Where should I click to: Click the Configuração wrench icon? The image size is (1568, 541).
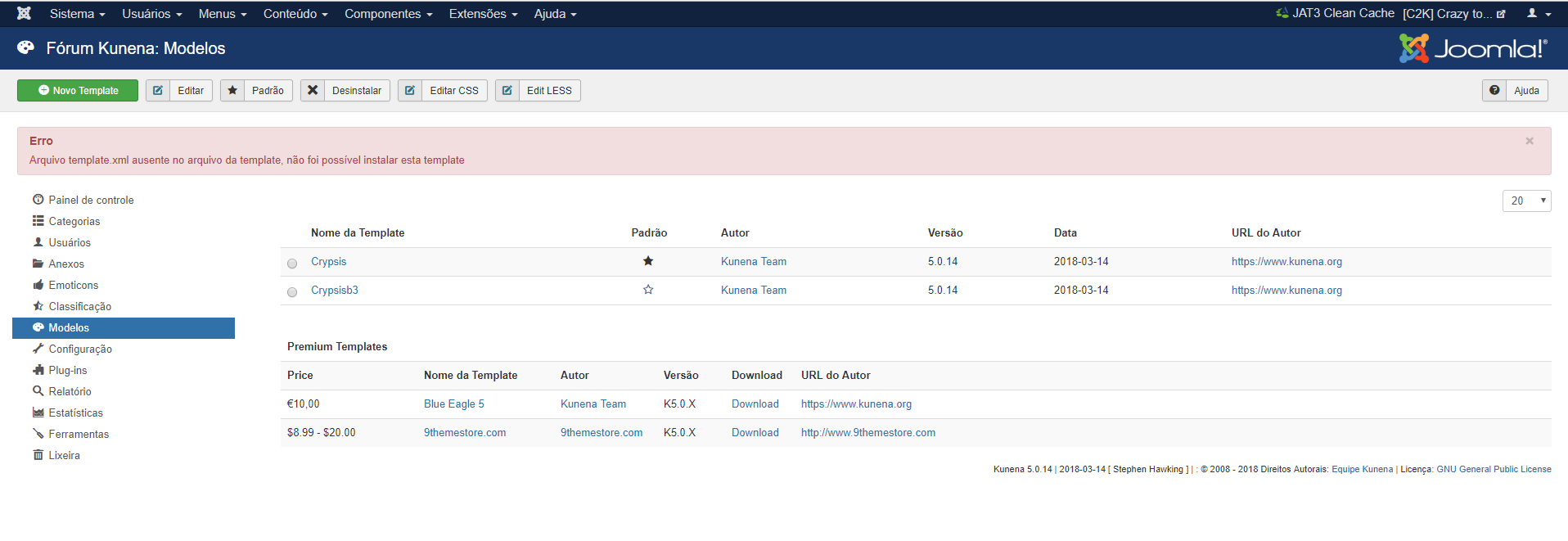point(38,349)
